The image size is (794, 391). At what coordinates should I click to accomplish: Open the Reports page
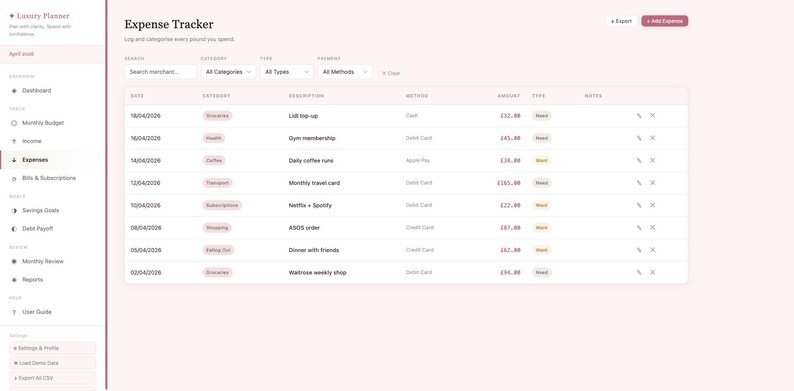[52, 280]
